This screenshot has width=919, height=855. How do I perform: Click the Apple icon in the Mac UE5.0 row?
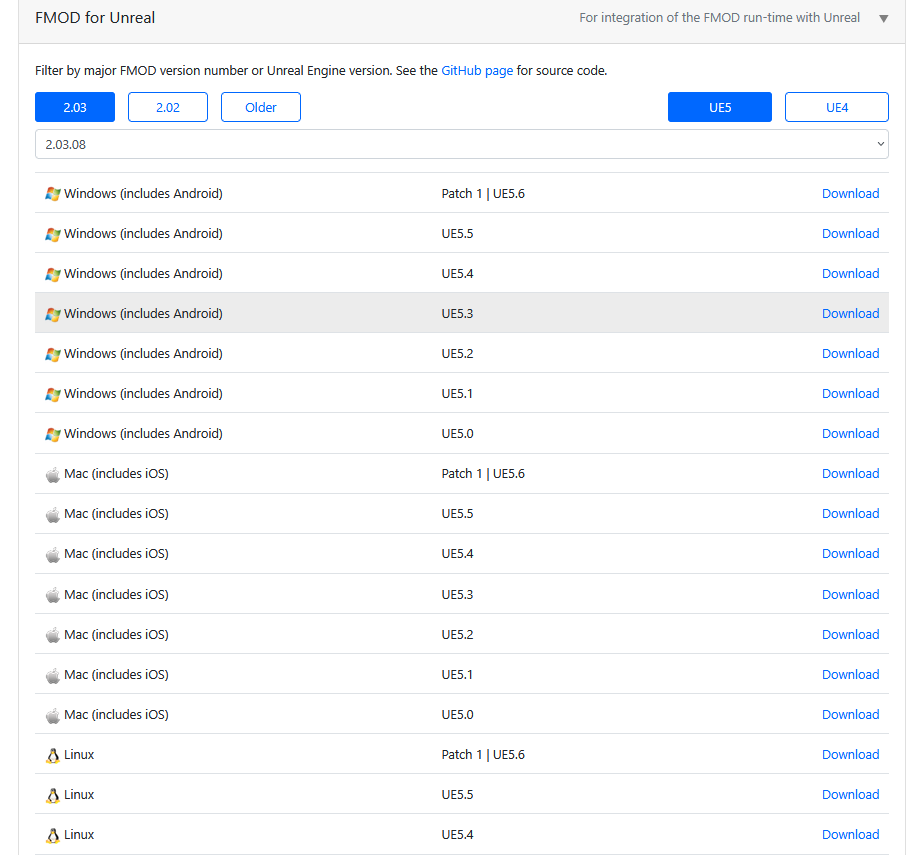(53, 714)
